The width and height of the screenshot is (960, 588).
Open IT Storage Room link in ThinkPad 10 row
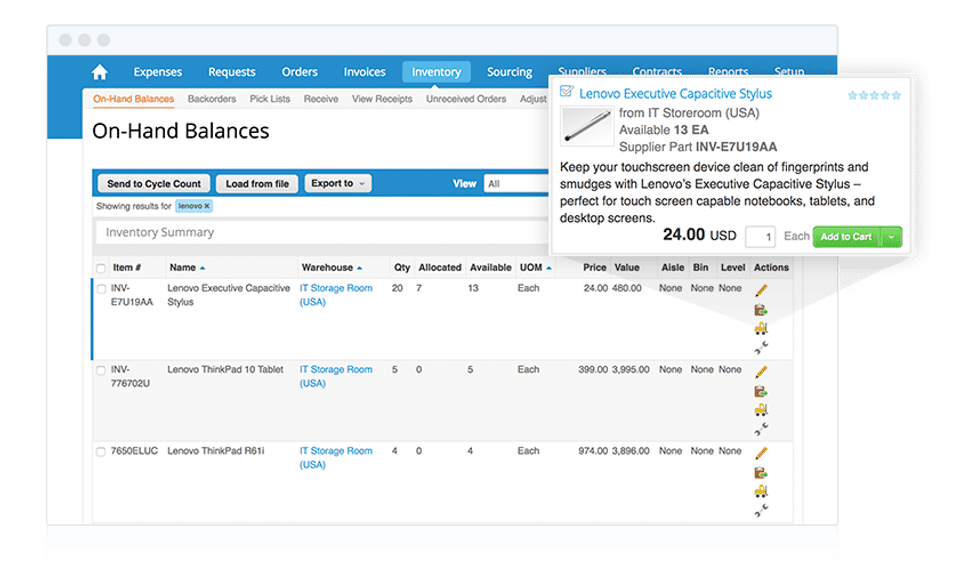click(336, 376)
